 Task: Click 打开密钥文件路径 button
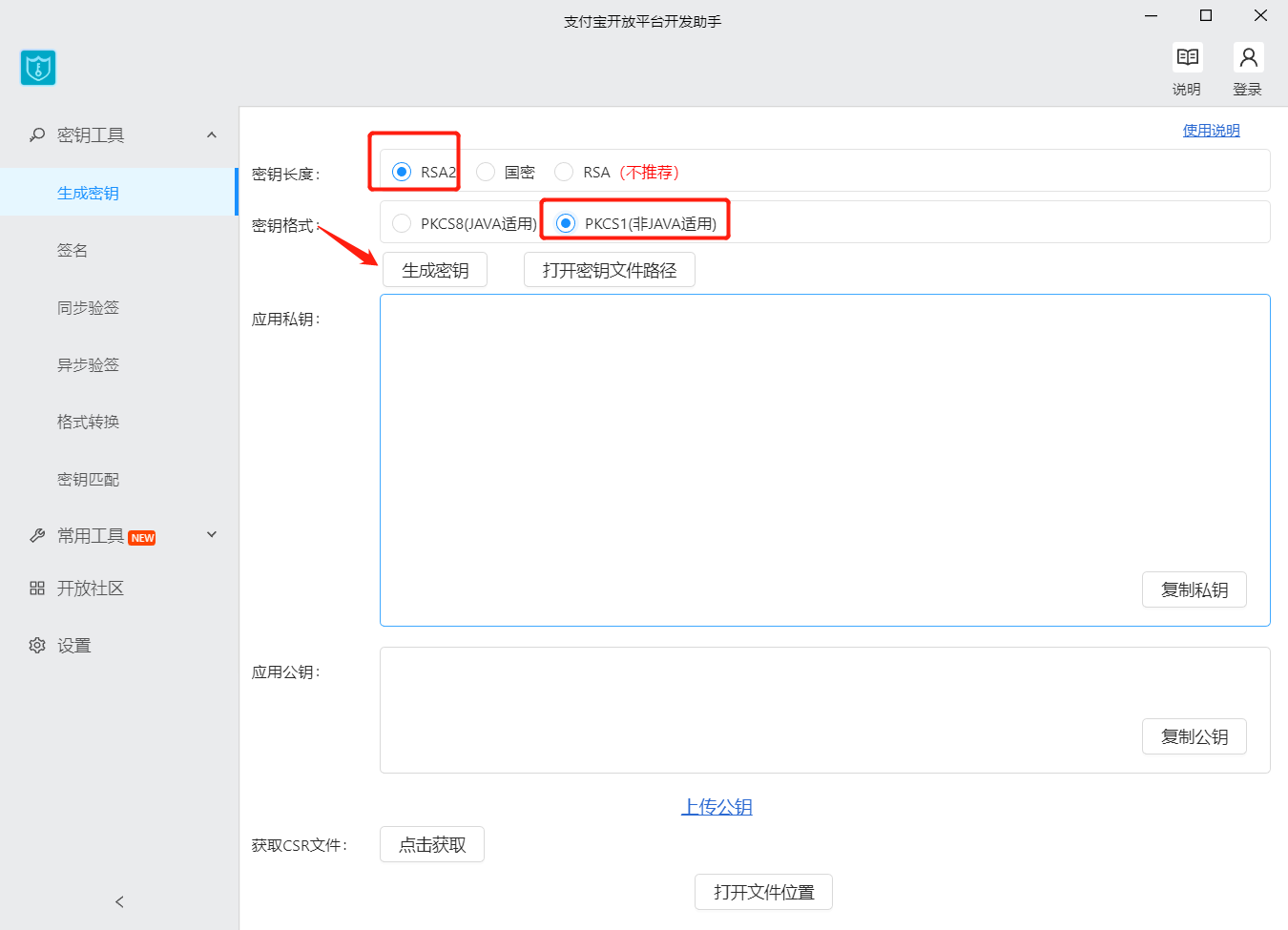[610, 270]
